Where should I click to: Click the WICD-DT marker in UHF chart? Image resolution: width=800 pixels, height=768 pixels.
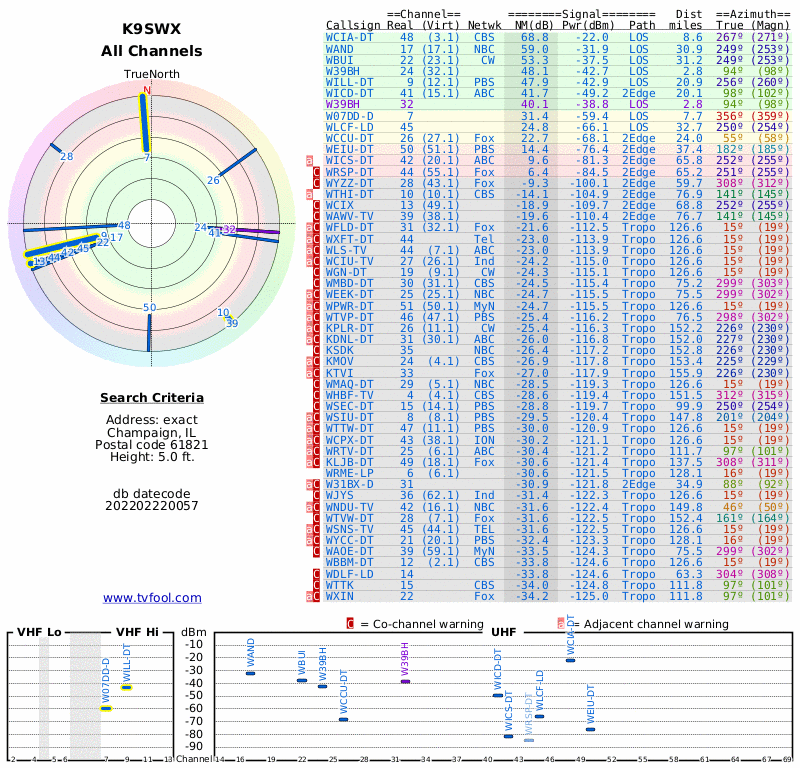pyautogui.click(x=498, y=696)
